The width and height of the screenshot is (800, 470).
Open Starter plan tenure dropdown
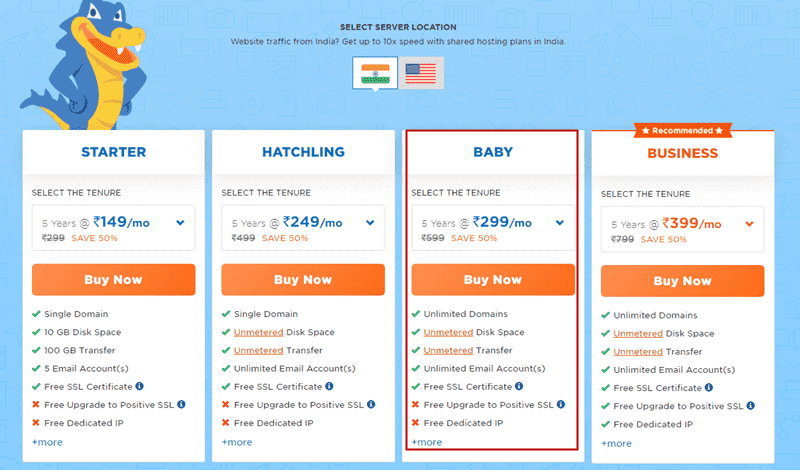pyautogui.click(x=180, y=223)
